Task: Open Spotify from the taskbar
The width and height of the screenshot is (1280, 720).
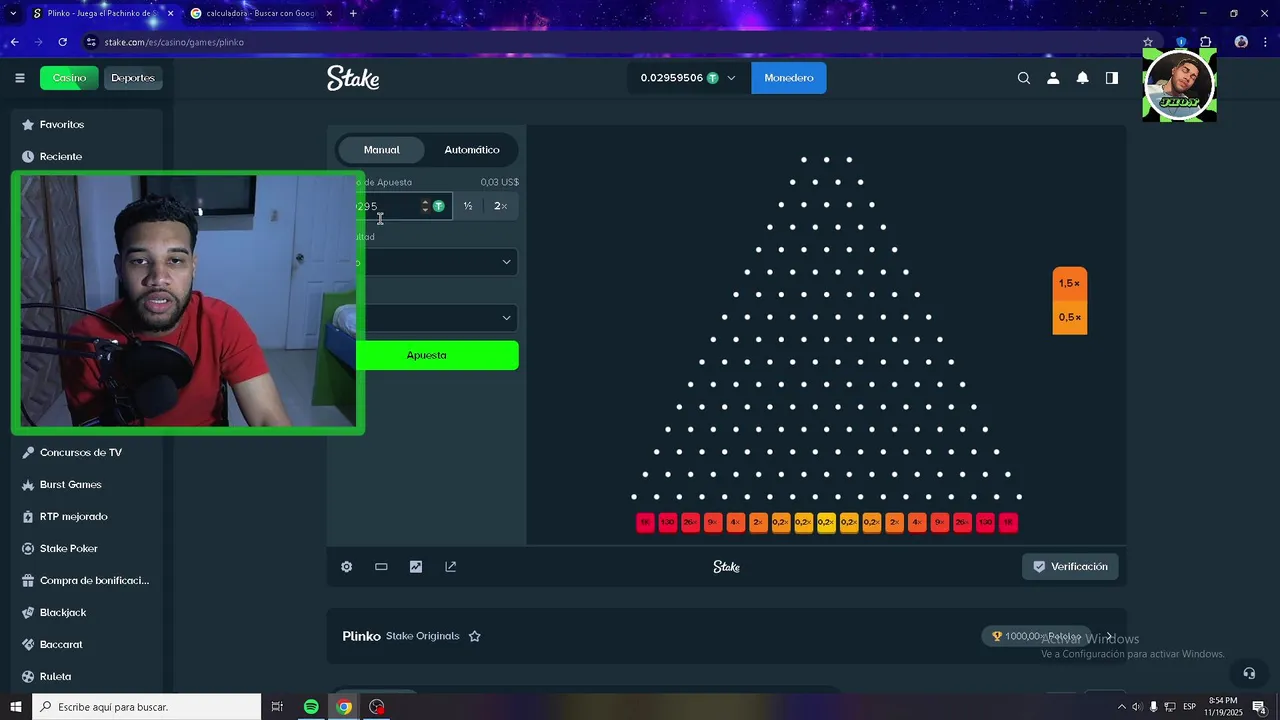Action: pos(311,707)
